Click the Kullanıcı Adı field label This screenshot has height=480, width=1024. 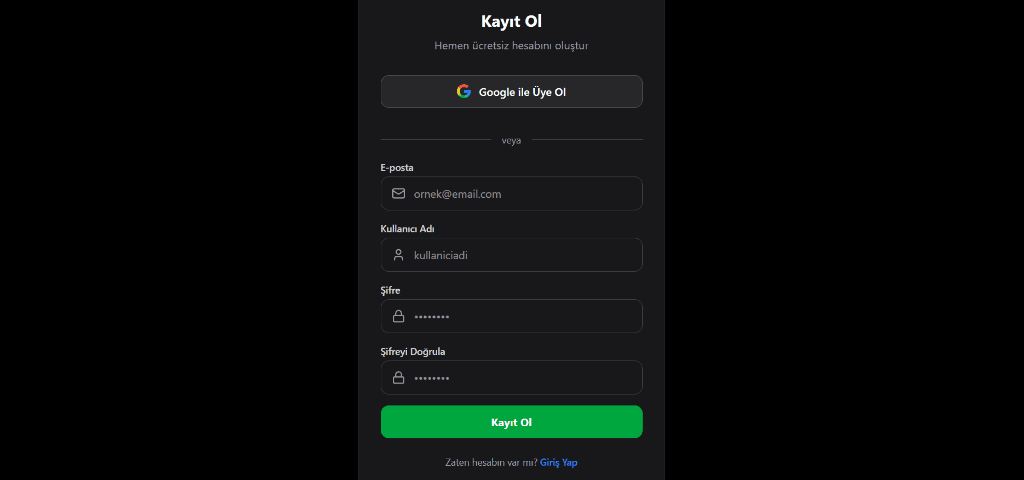pyautogui.click(x=407, y=229)
